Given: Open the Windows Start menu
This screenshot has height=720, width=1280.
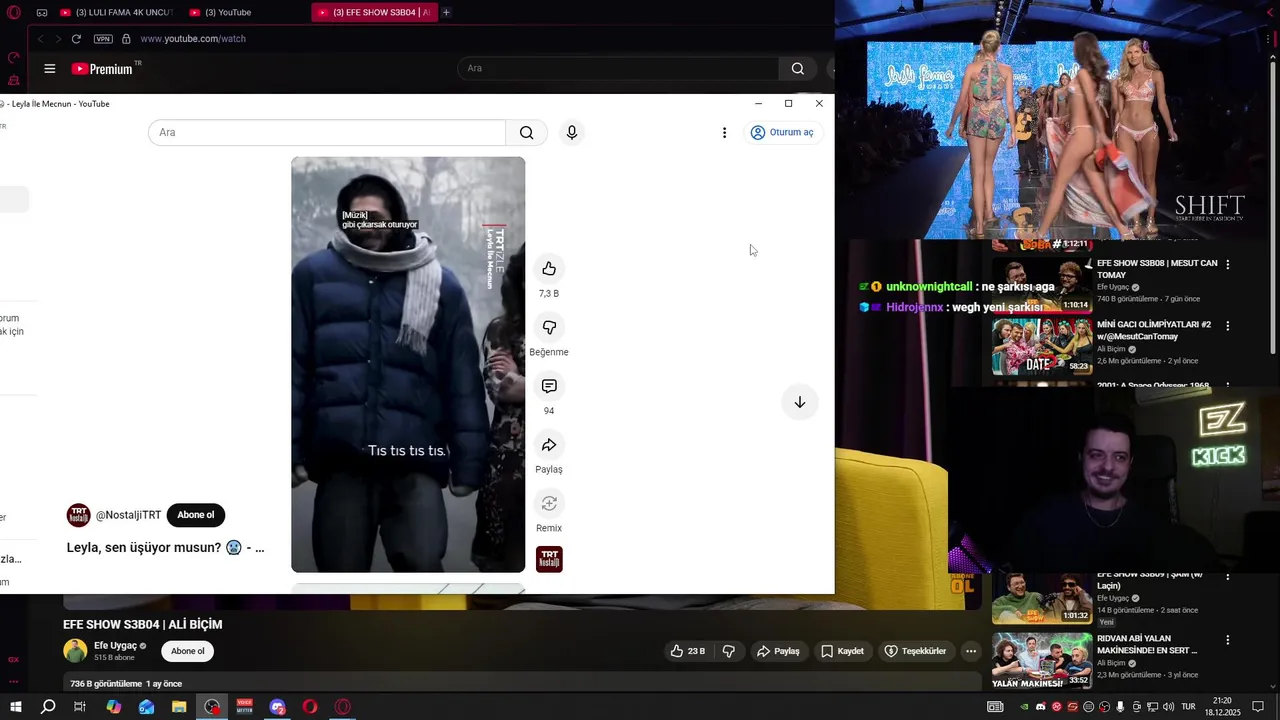Looking at the screenshot, I should tap(15, 707).
